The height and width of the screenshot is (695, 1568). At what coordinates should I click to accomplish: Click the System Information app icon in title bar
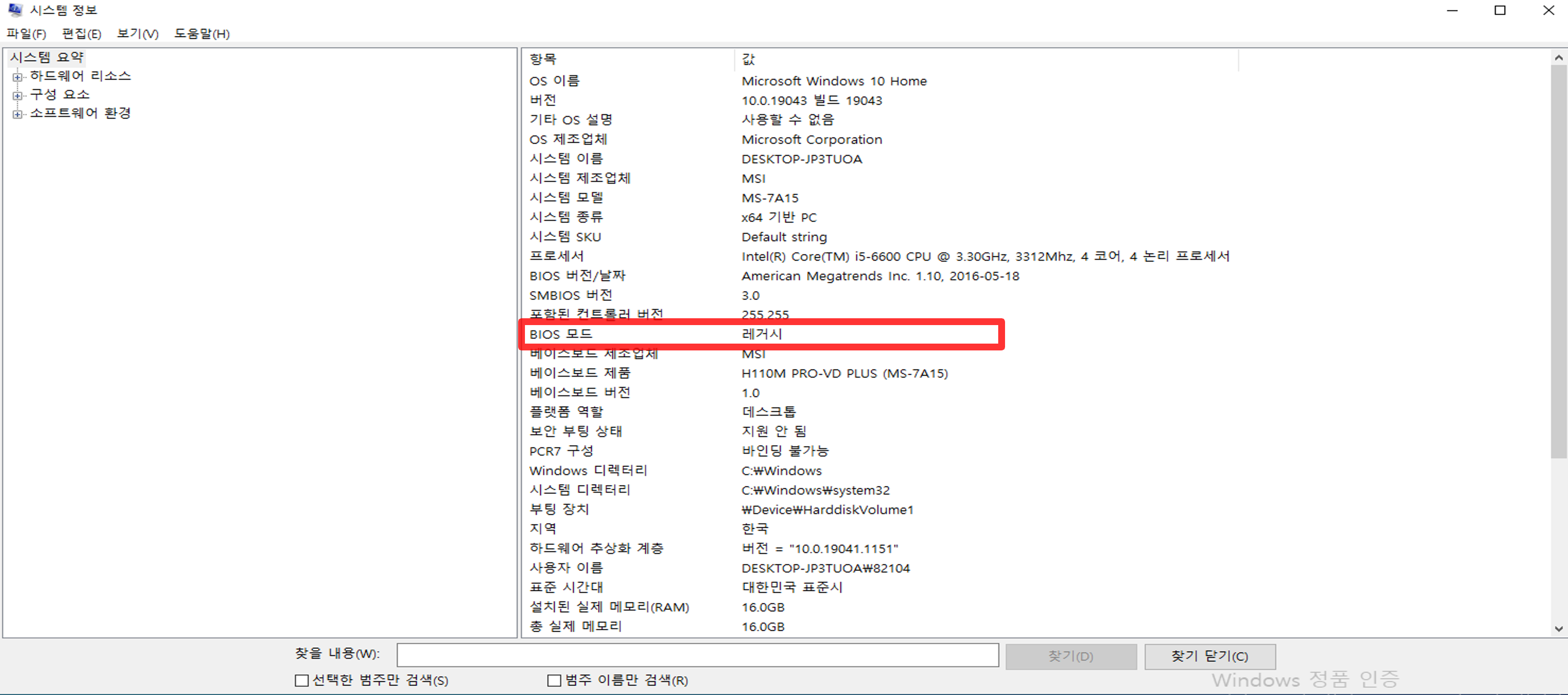coord(15,10)
